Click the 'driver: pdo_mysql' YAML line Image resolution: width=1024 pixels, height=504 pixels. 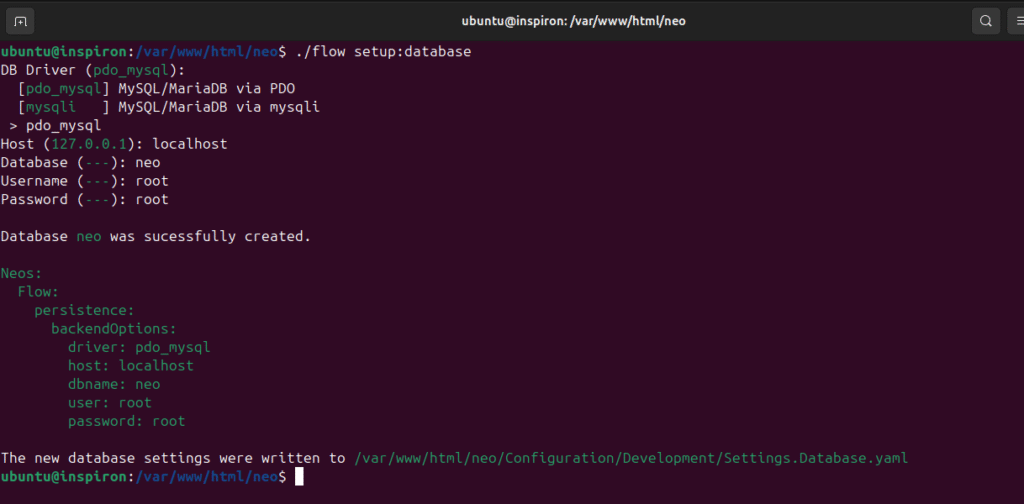[139, 347]
